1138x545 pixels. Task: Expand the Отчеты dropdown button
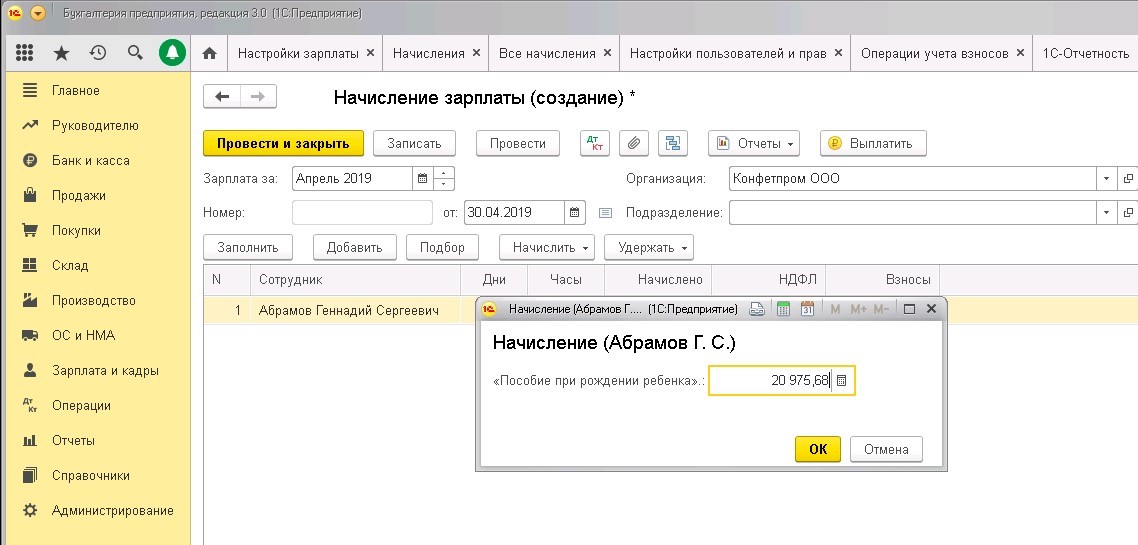click(754, 143)
